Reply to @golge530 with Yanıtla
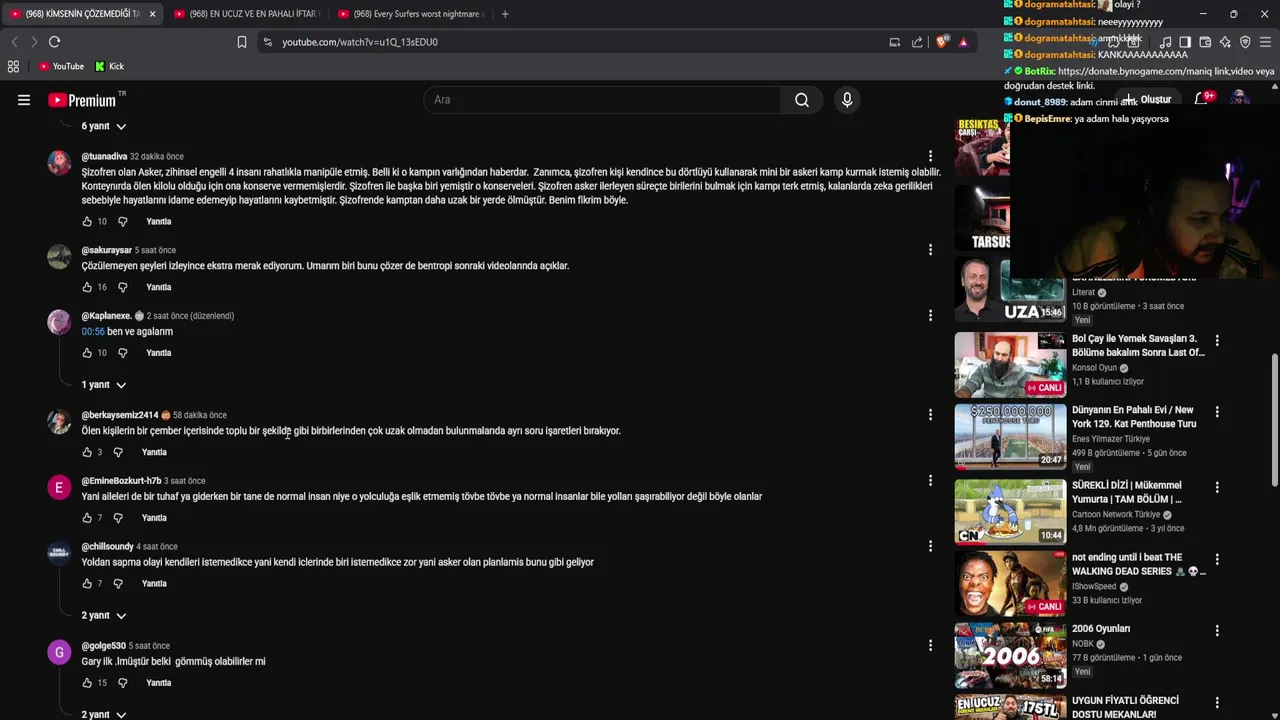The image size is (1280, 720). point(159,683)
